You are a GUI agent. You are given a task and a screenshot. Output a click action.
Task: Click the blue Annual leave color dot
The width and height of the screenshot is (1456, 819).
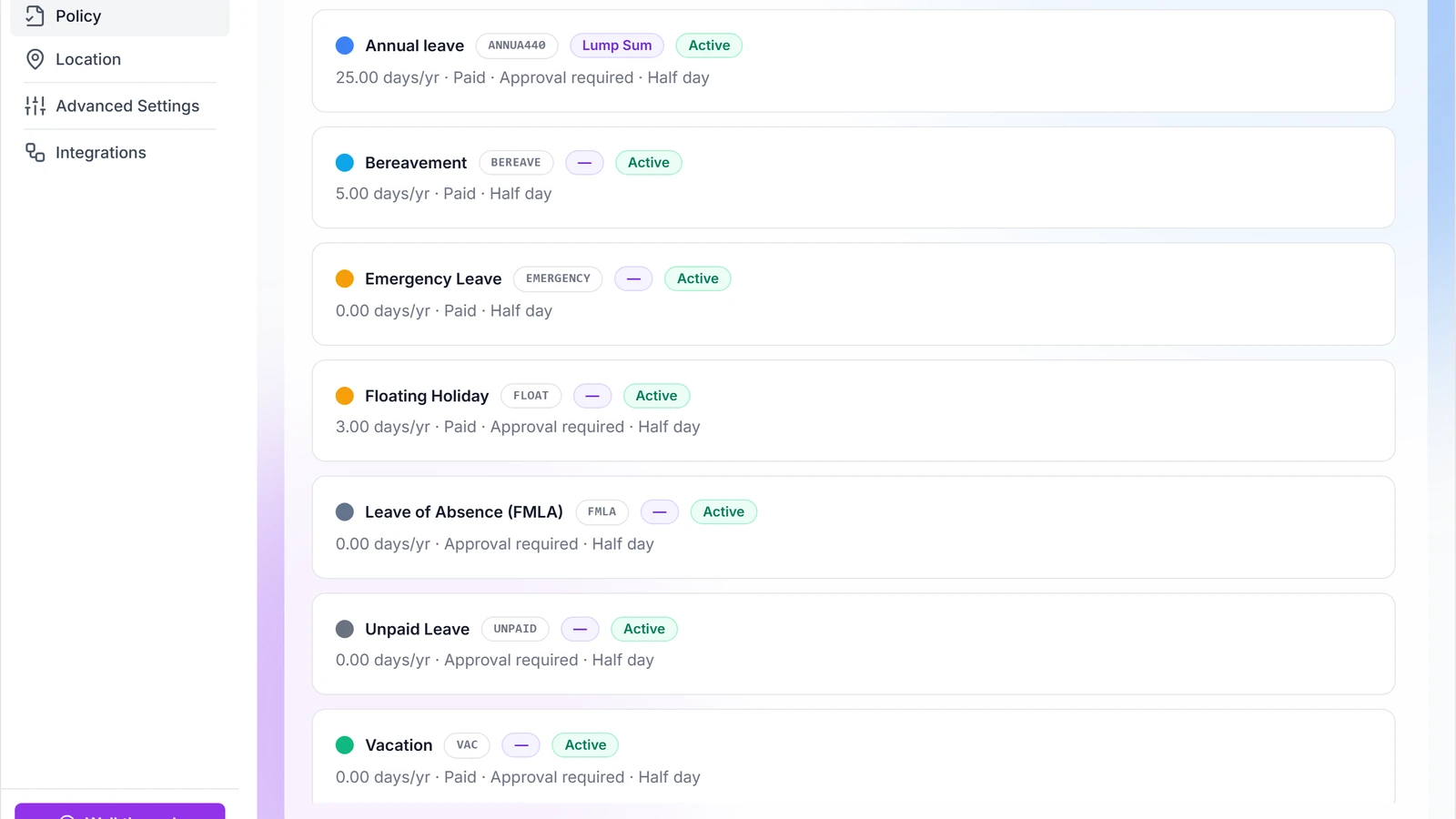345,45
